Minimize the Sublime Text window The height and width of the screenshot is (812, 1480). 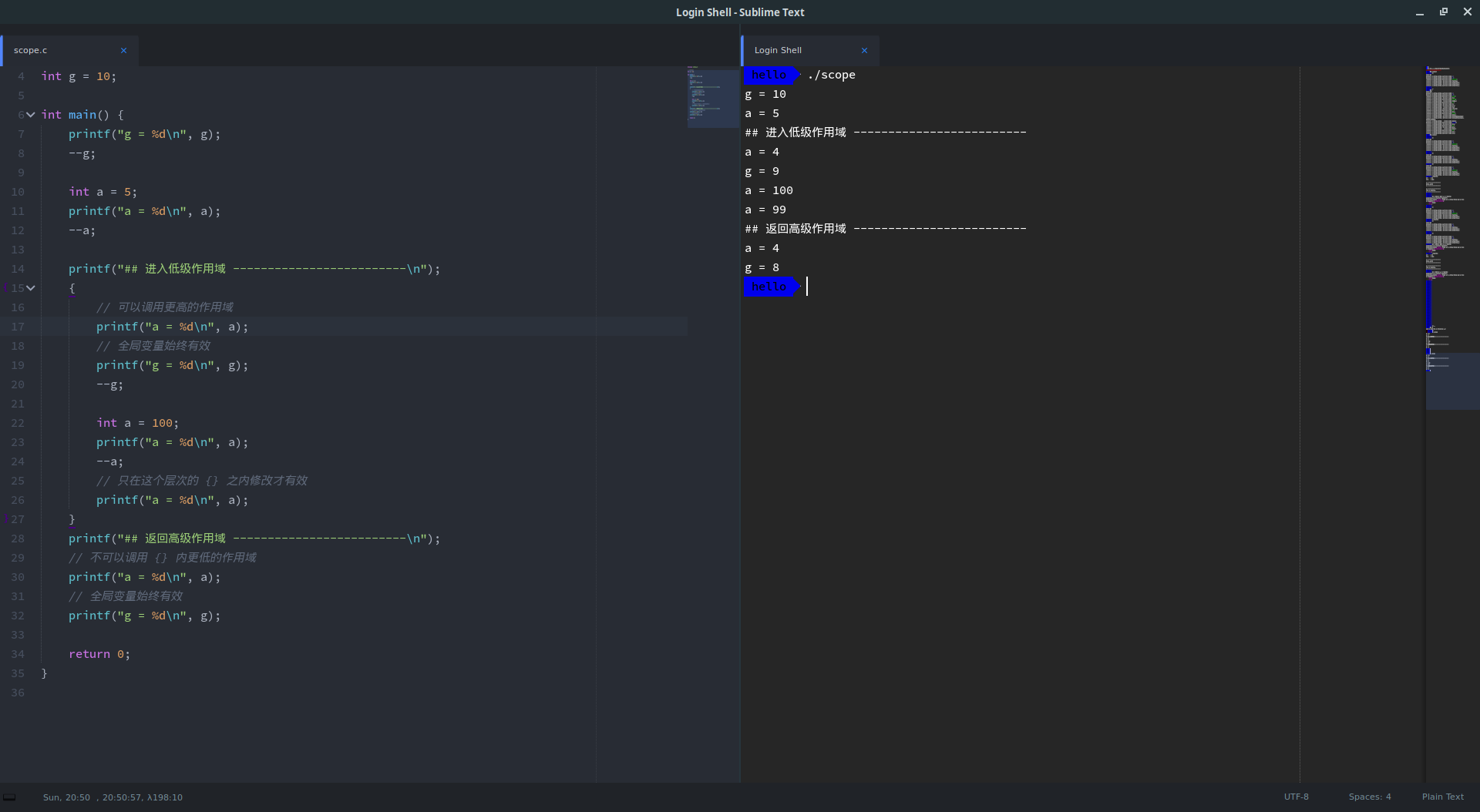tap(1419, 12)
